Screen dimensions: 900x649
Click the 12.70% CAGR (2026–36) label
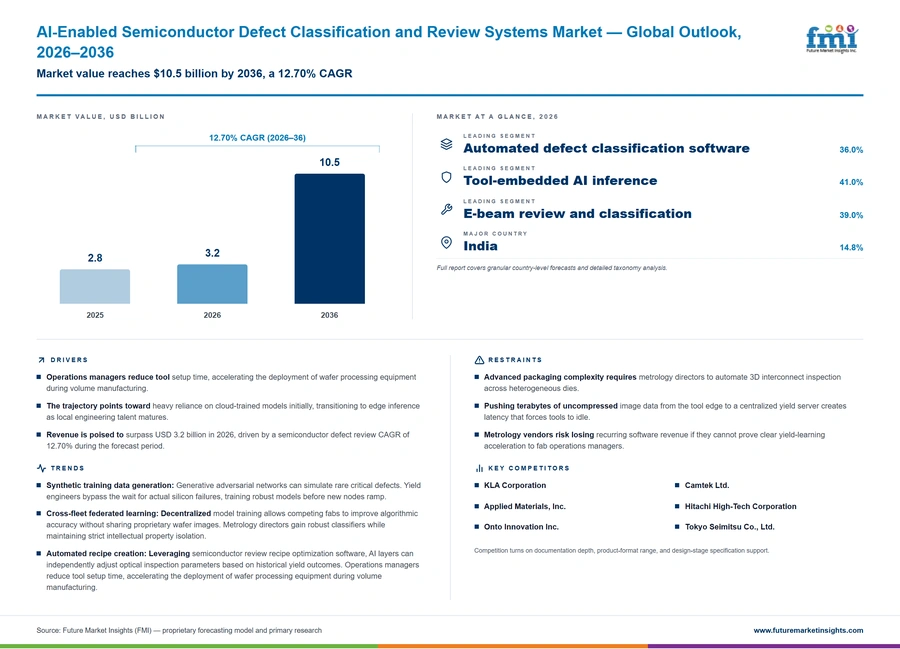pyautogui.click(x=257, y=138)
